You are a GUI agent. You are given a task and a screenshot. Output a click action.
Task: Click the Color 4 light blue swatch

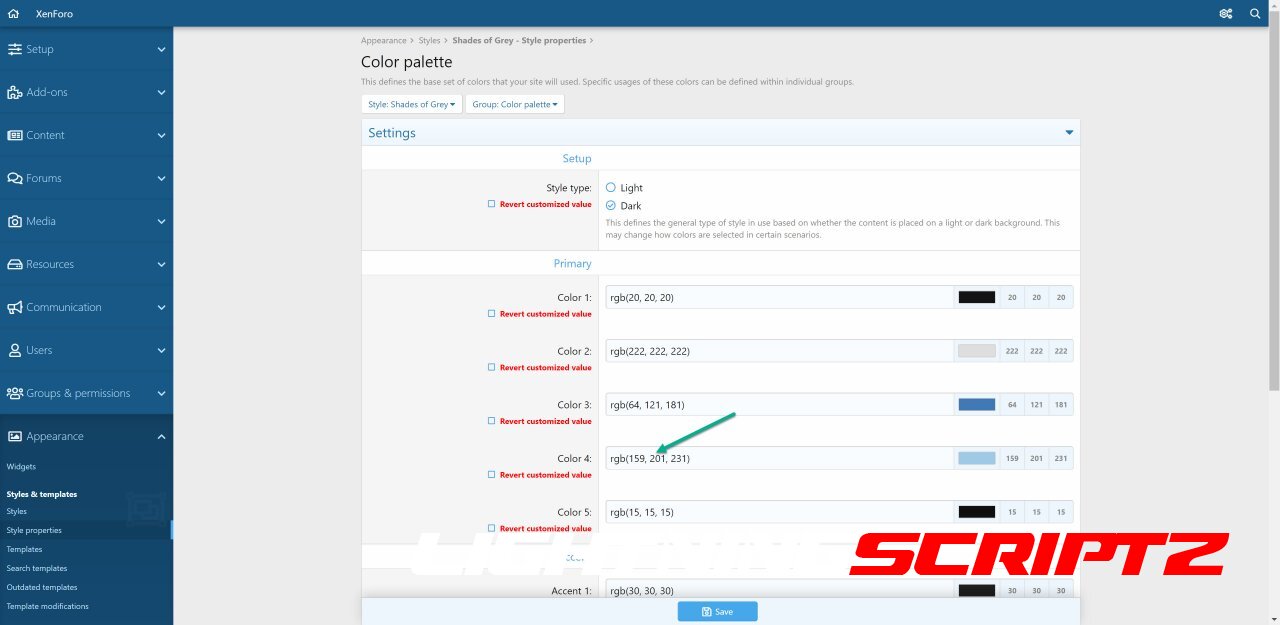coord(976,459)
